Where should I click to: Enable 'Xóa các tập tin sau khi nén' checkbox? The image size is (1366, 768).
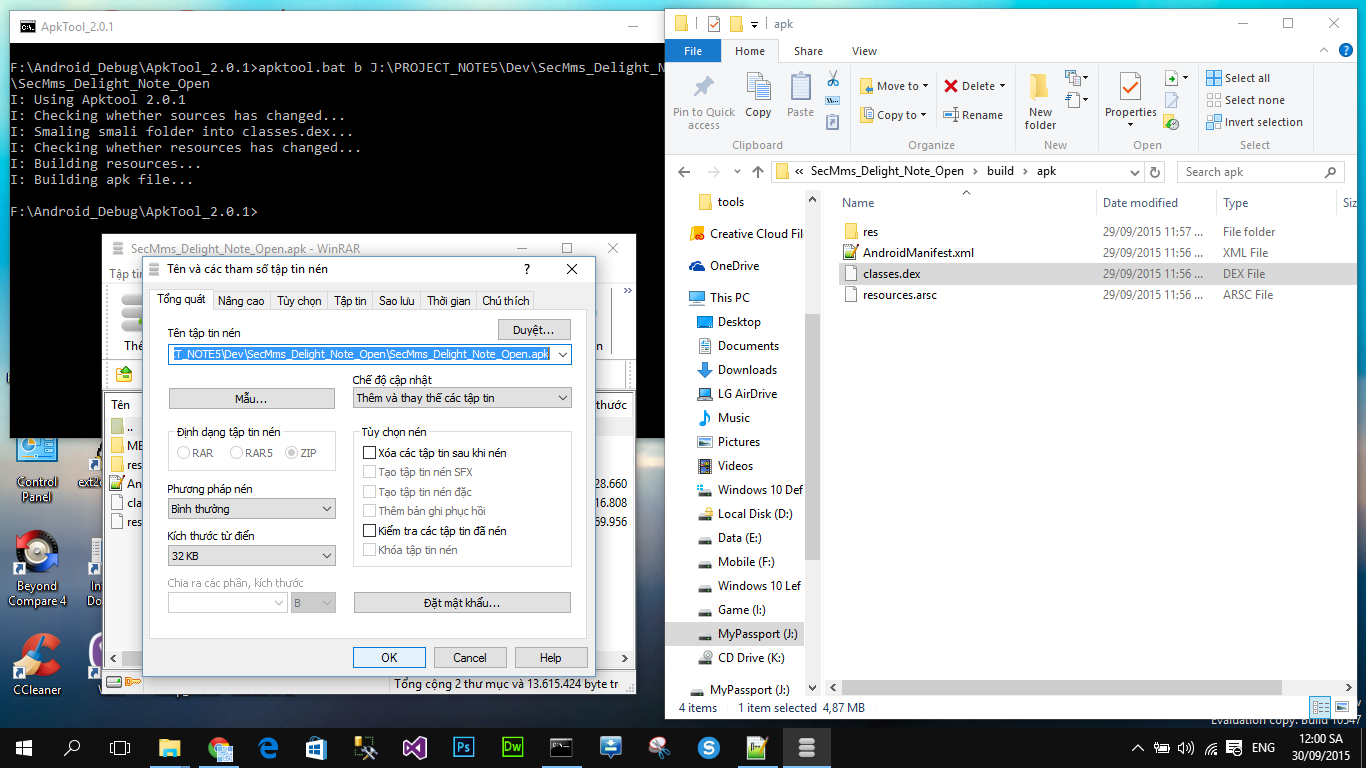(x=370, y=453)
